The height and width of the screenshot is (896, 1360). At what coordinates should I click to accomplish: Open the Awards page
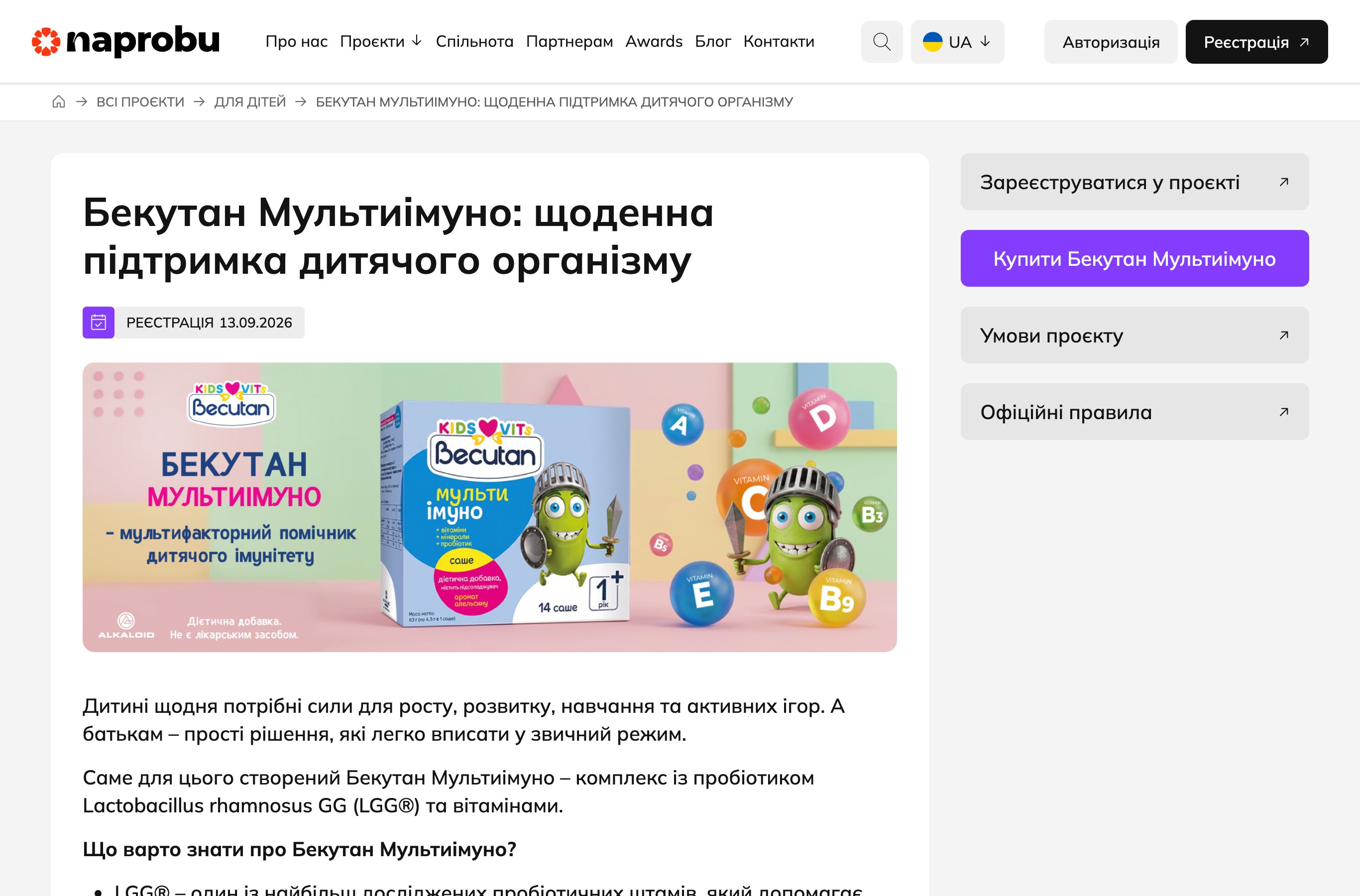click(x=654, y=41)
